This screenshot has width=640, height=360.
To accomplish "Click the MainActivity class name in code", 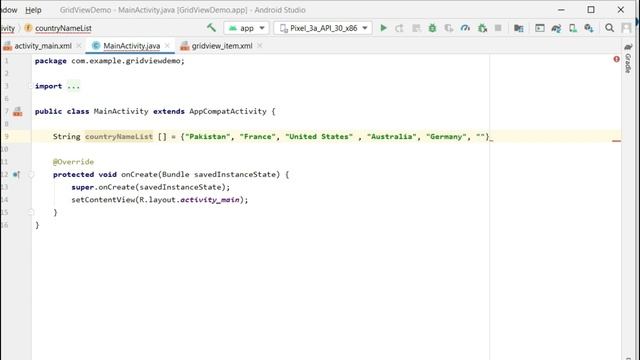I will coord(121,111).
